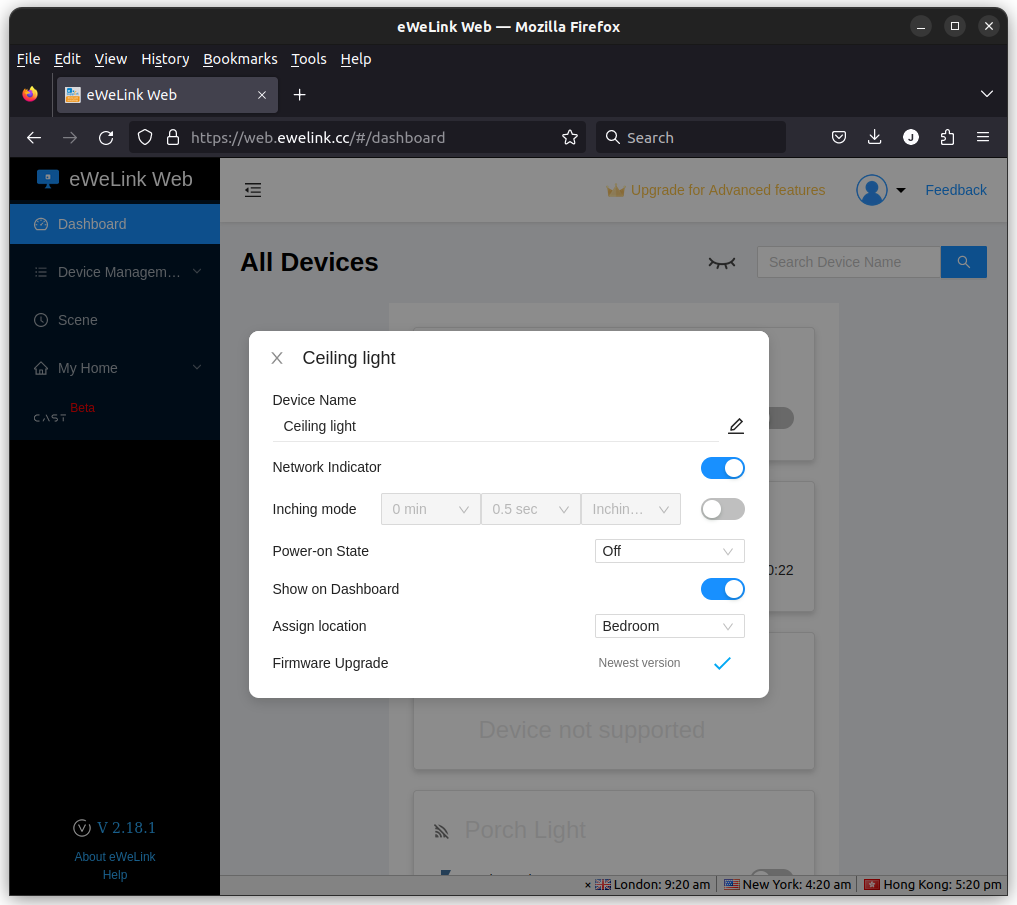Open Scene in the sidebar
This screenshot has height=905, width=1017.
pyautogui.click(x=115, y=320)
